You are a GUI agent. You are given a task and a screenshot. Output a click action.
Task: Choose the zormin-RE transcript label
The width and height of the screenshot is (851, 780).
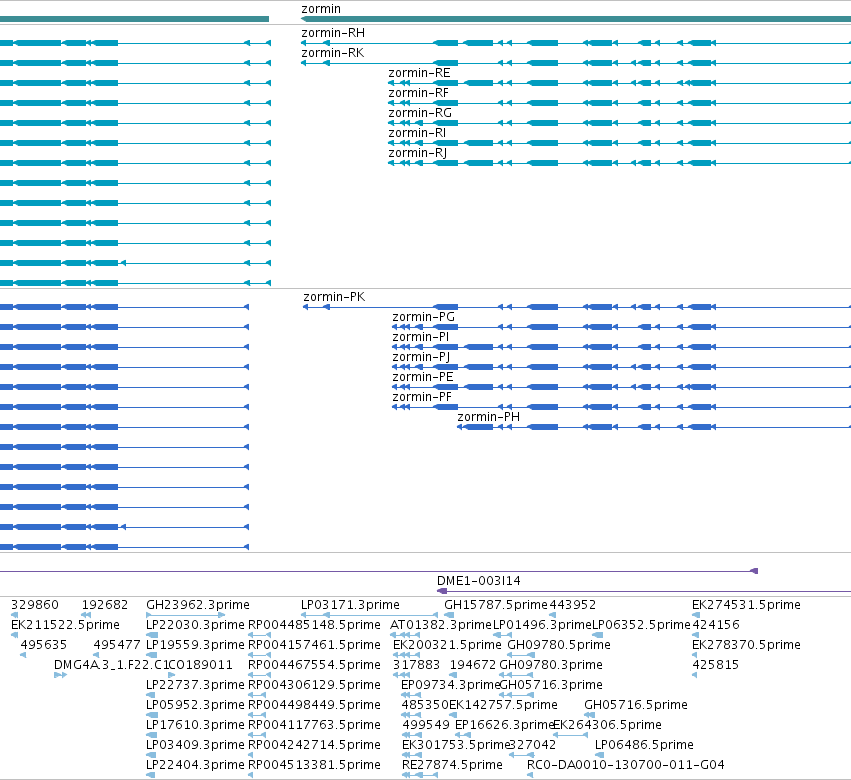point(419,73)
